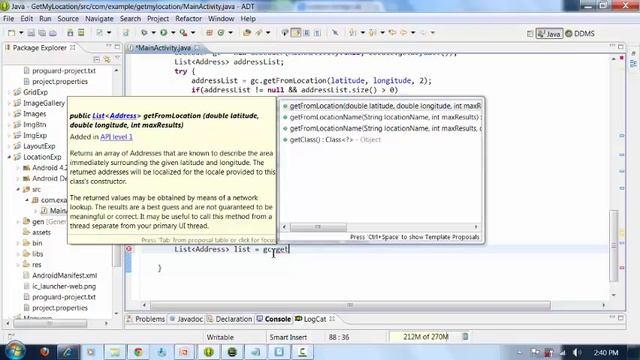Open the New file toolbar icon

[x=11, y=33]
